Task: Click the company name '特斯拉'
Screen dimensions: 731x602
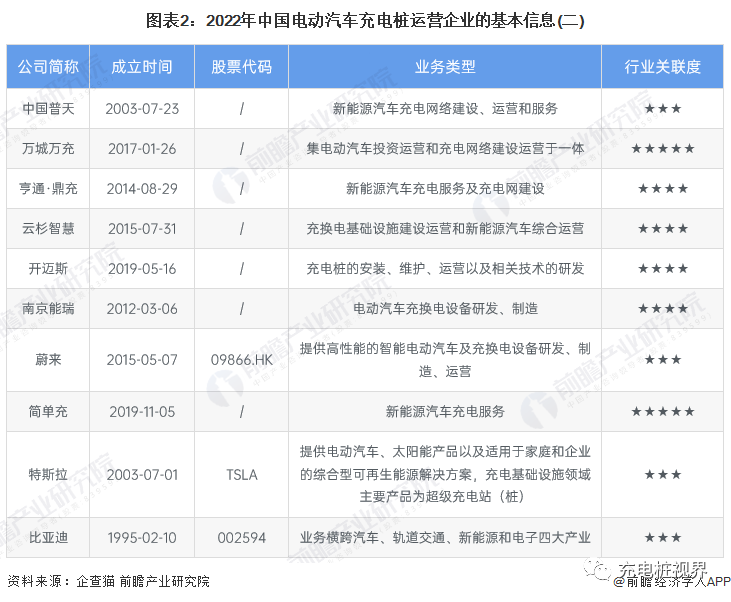Action: coord(48,475)
